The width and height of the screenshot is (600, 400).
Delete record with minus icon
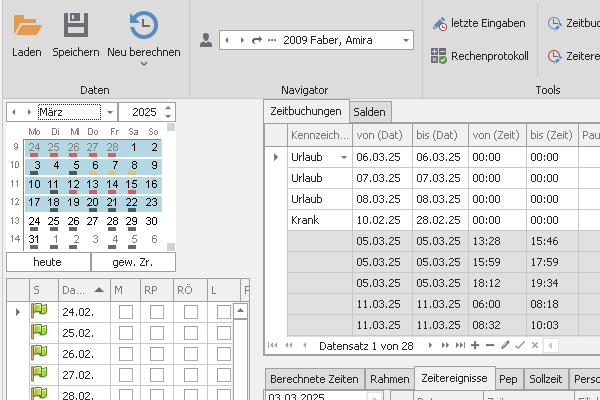490,345
